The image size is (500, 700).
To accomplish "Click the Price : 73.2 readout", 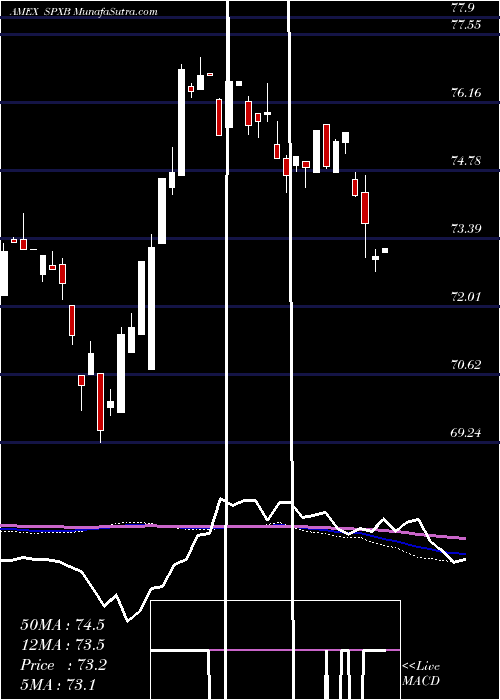I will 63,665.
